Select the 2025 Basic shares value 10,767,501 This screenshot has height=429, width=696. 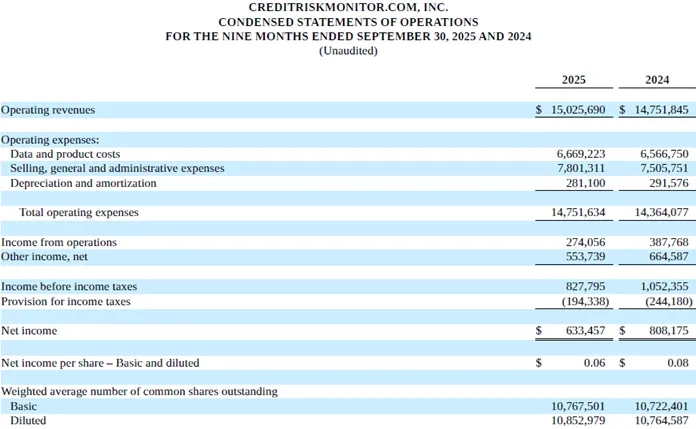(x=579, y=407)
